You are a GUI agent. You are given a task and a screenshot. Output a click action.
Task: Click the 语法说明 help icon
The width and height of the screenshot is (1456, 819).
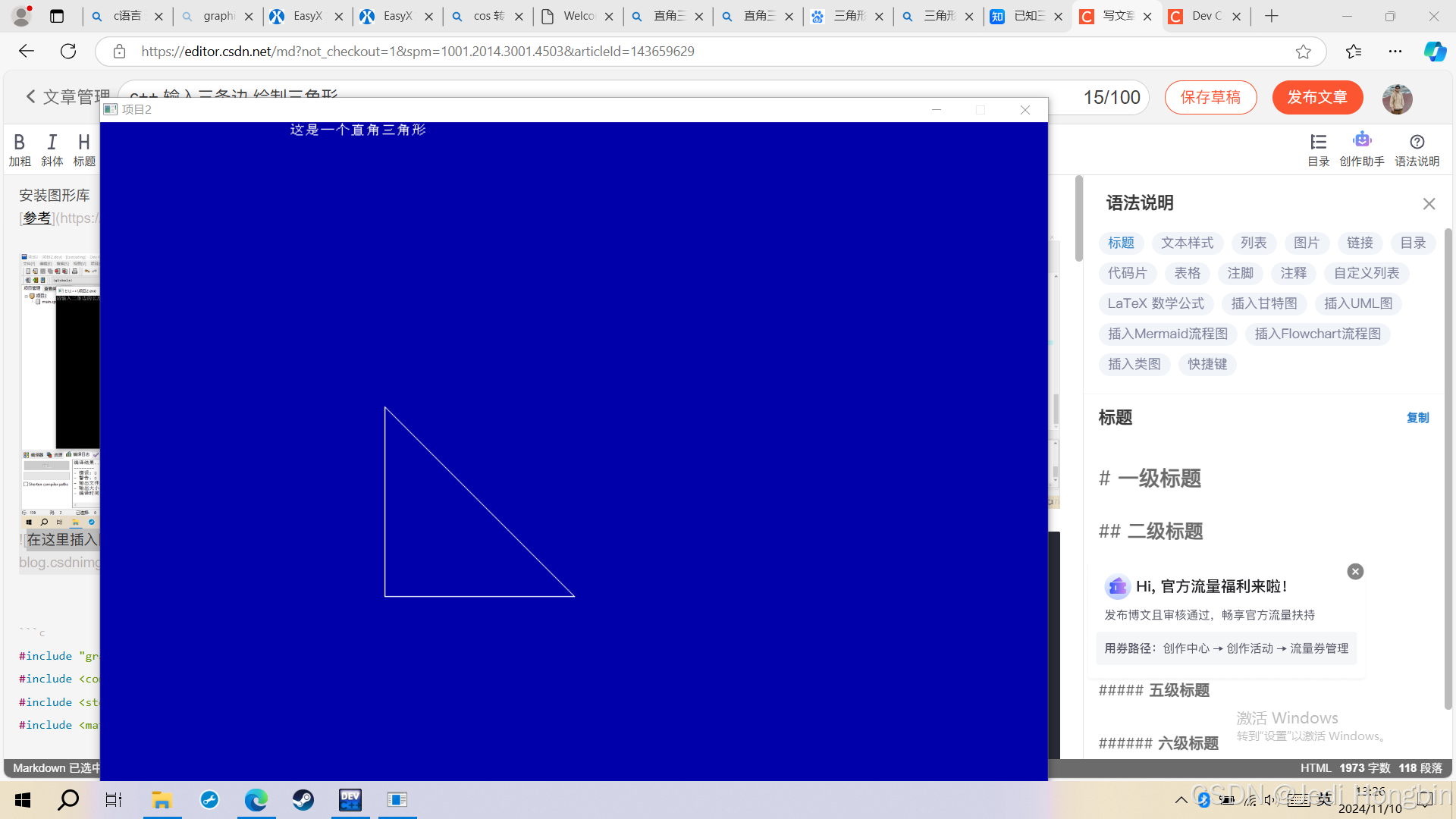tap(1417, 149)
